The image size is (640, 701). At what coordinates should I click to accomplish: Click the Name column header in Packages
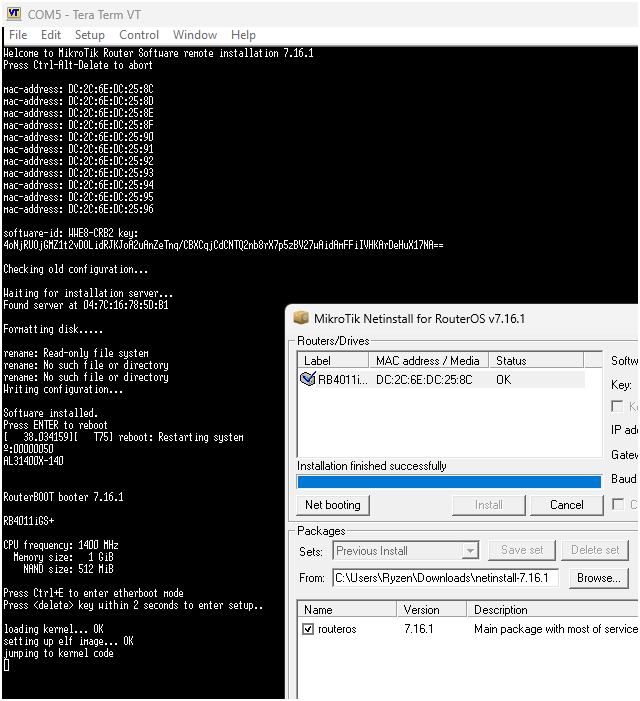(347, 610)
